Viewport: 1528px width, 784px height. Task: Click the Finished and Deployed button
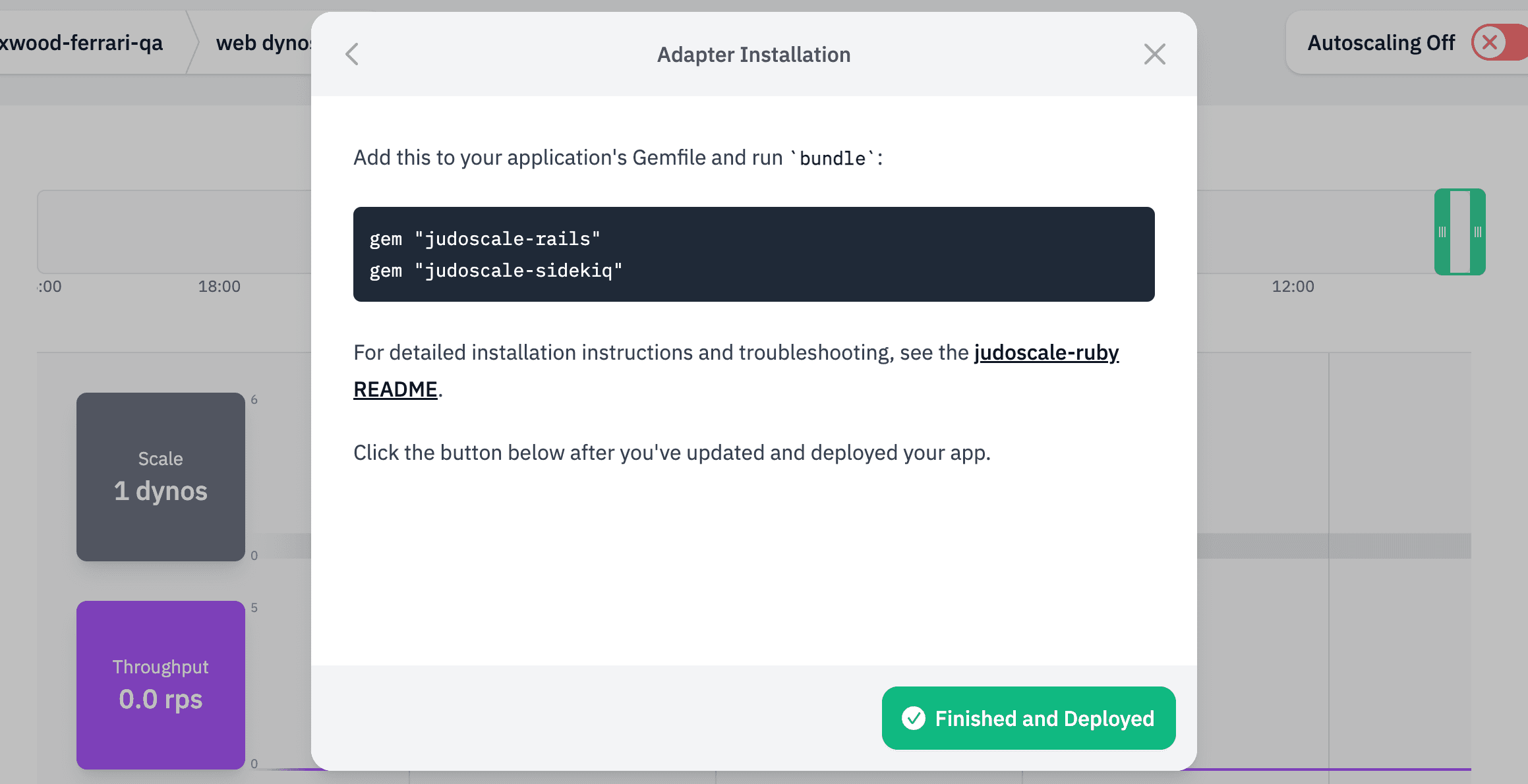pos(1028,718)
